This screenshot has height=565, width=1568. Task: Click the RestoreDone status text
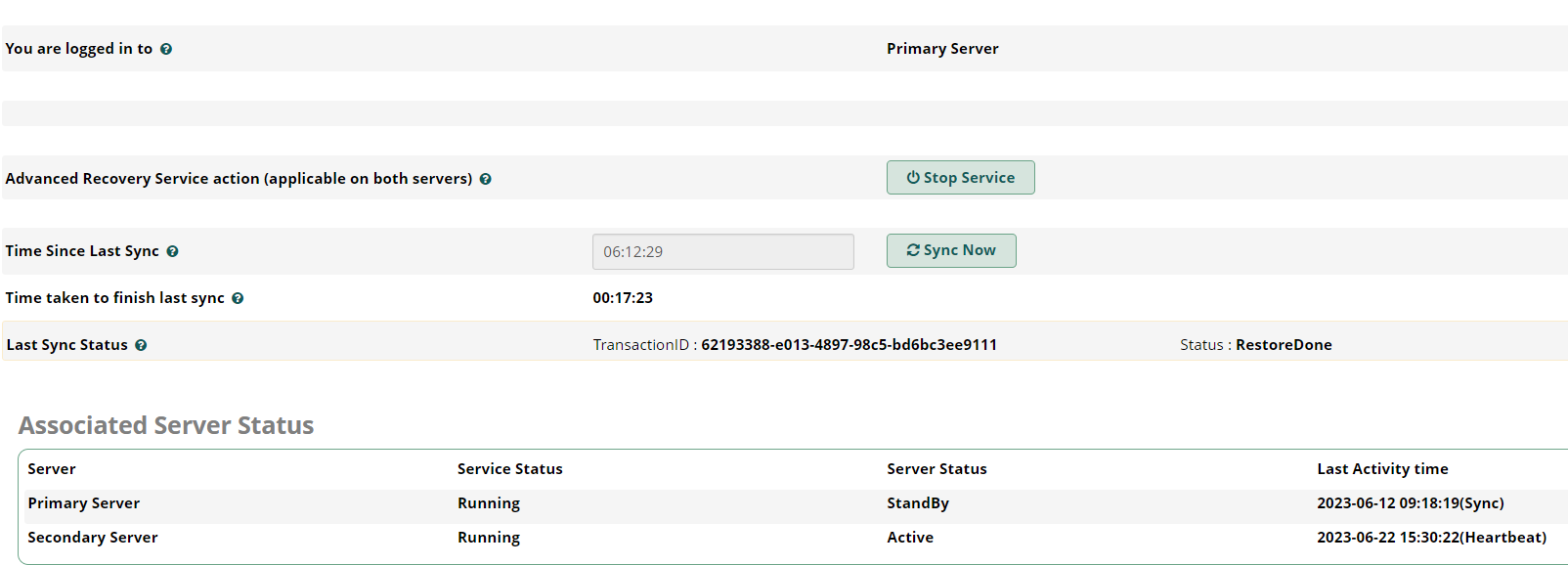pyautogui.click(x=1284, y=344)
